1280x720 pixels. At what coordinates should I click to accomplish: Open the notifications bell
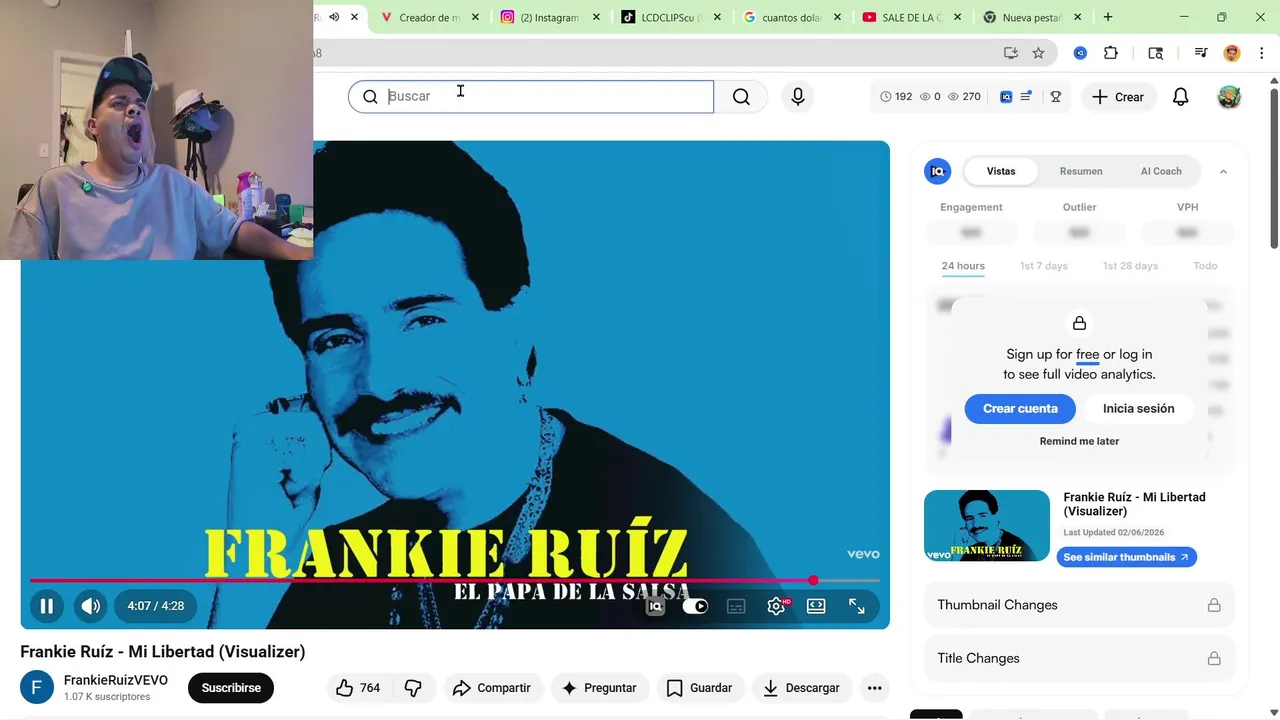click(x=1180, y=97)
